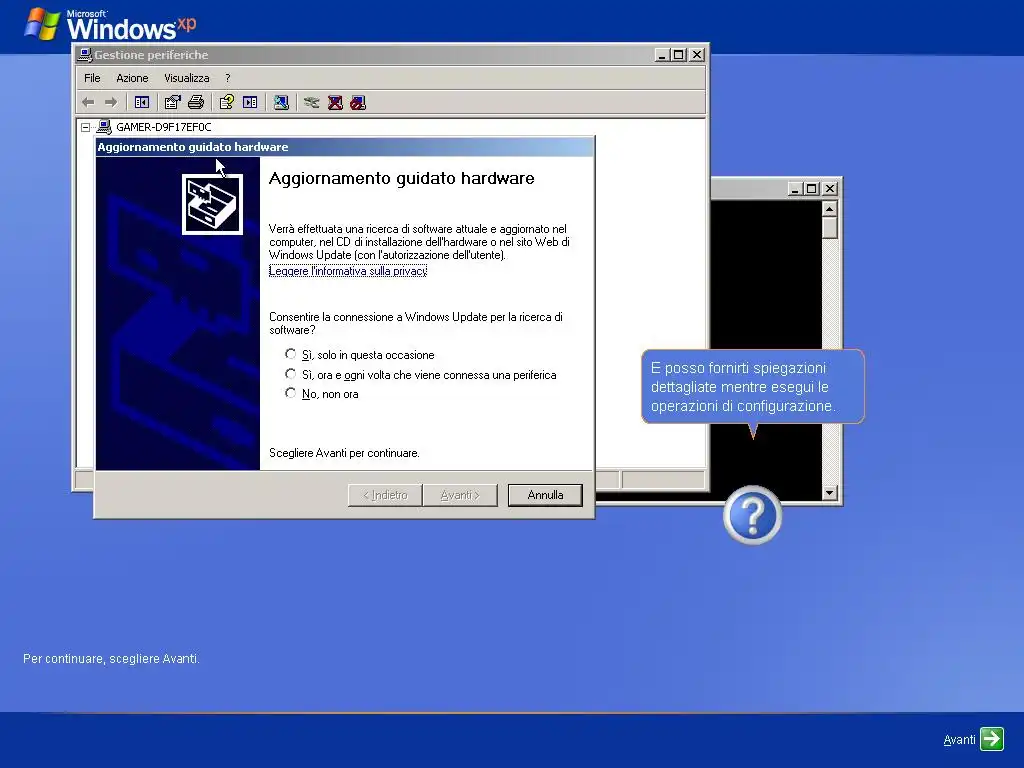Collapse the GAMER-D9F17EF0C tree node
1024x768 pixels.
click(86, 127)
